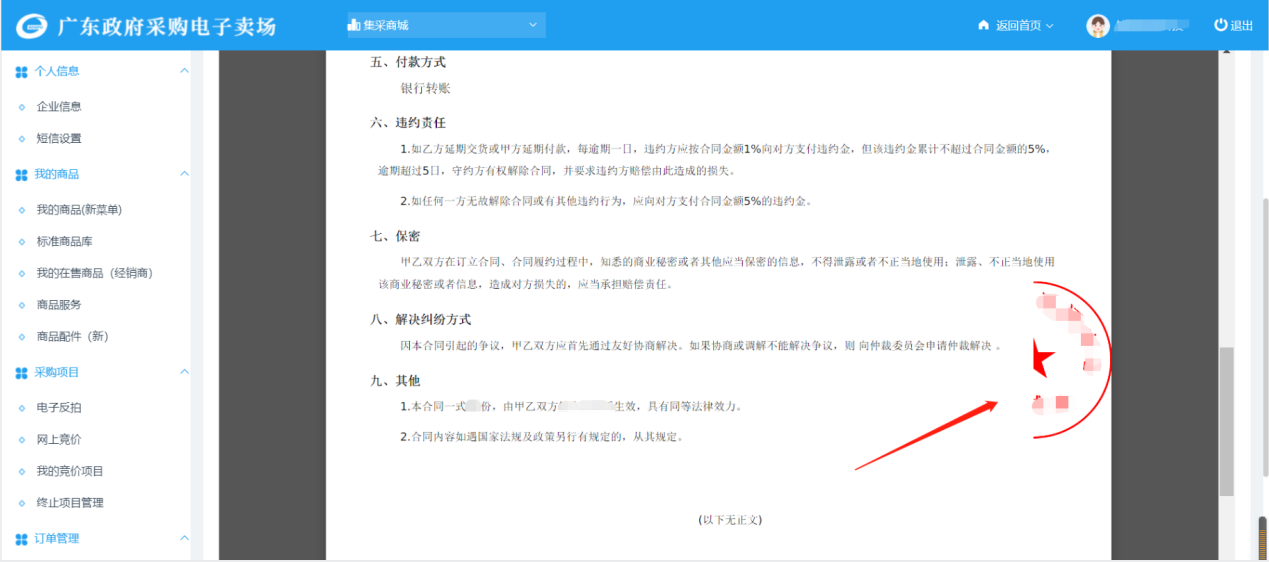Click the power icon for 退出

tap(1220, 25)
